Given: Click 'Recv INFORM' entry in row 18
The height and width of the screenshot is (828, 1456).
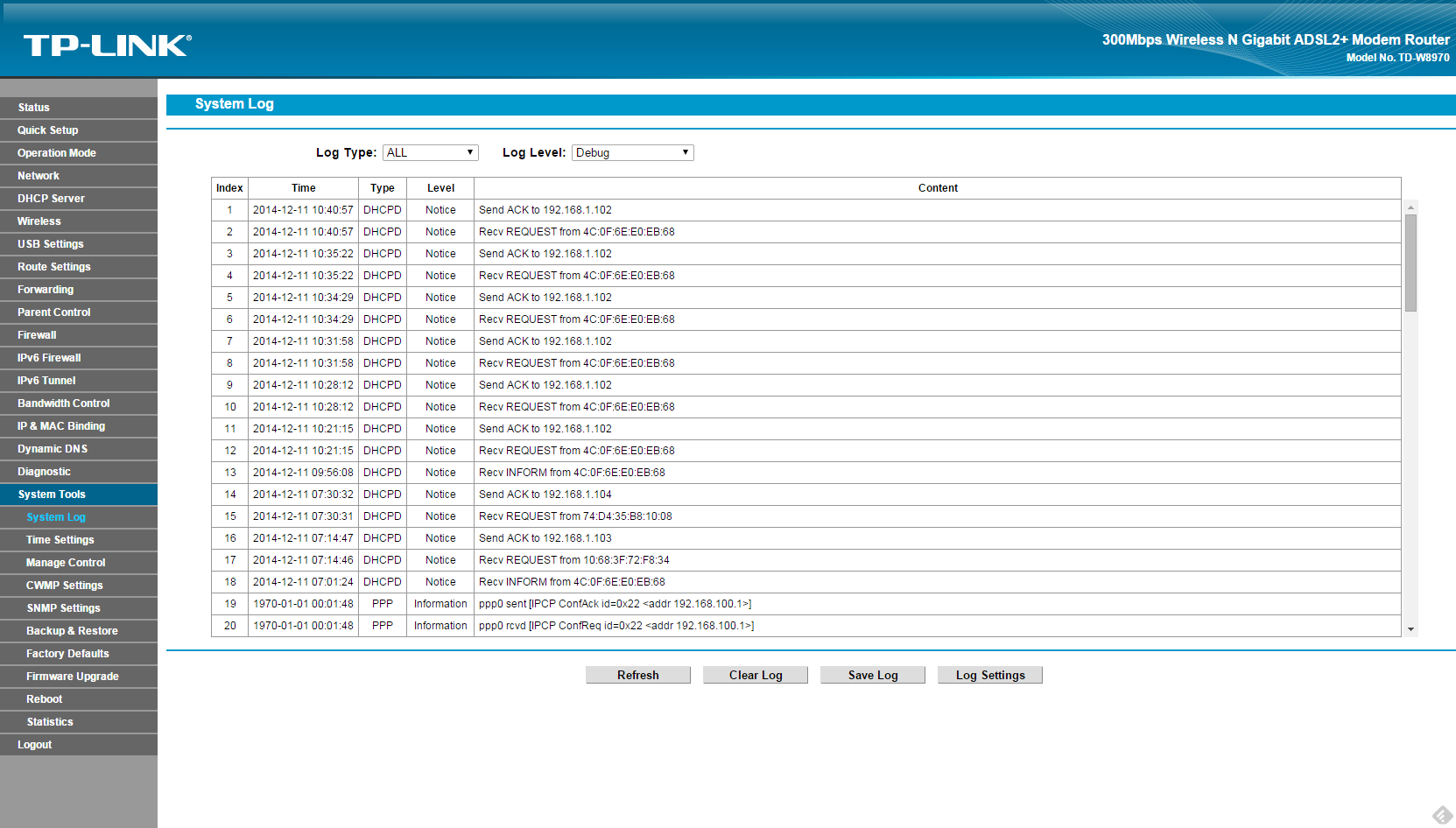Looking at the screenshot, I should point(572,582).
